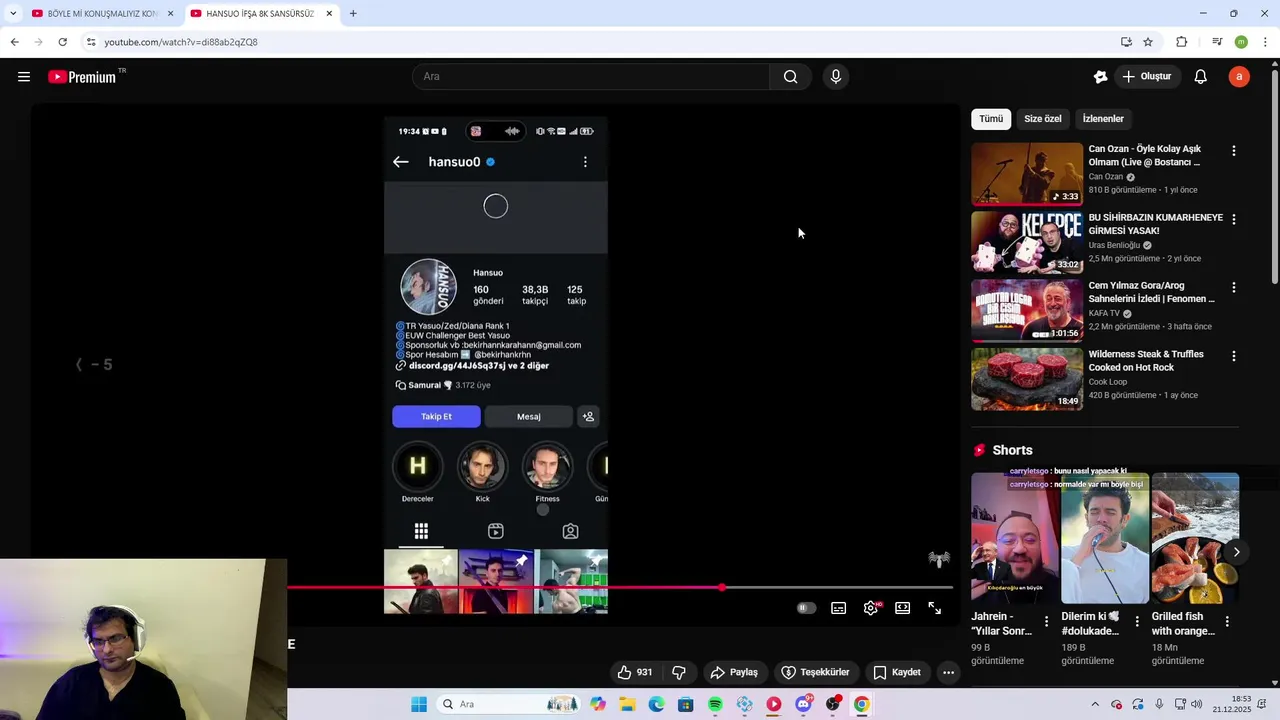This screenshot has width=1280, height=720.
Task: Open more actions ellipsis below video
Action: click(x=948, y=672)
